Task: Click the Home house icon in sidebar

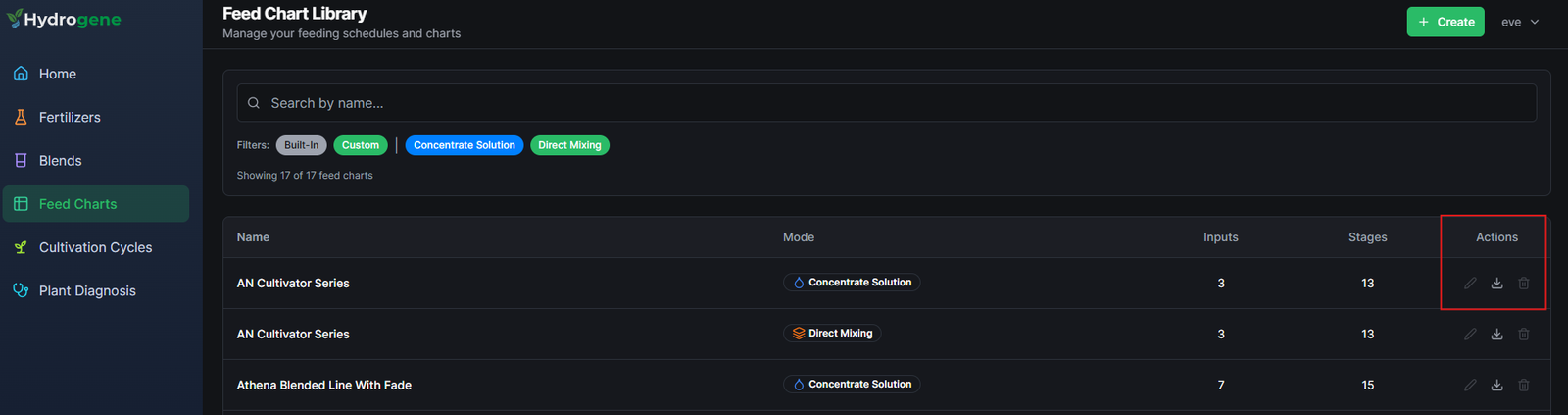Action: tap(21, 74)
